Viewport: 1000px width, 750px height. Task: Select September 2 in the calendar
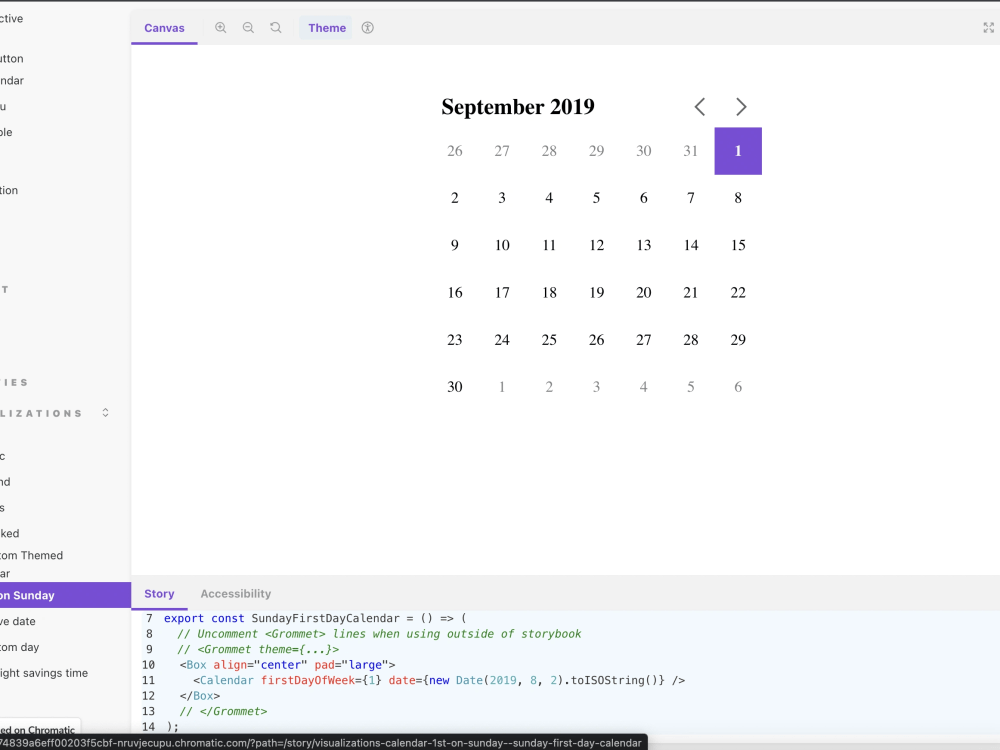click(x=455, y=198)
